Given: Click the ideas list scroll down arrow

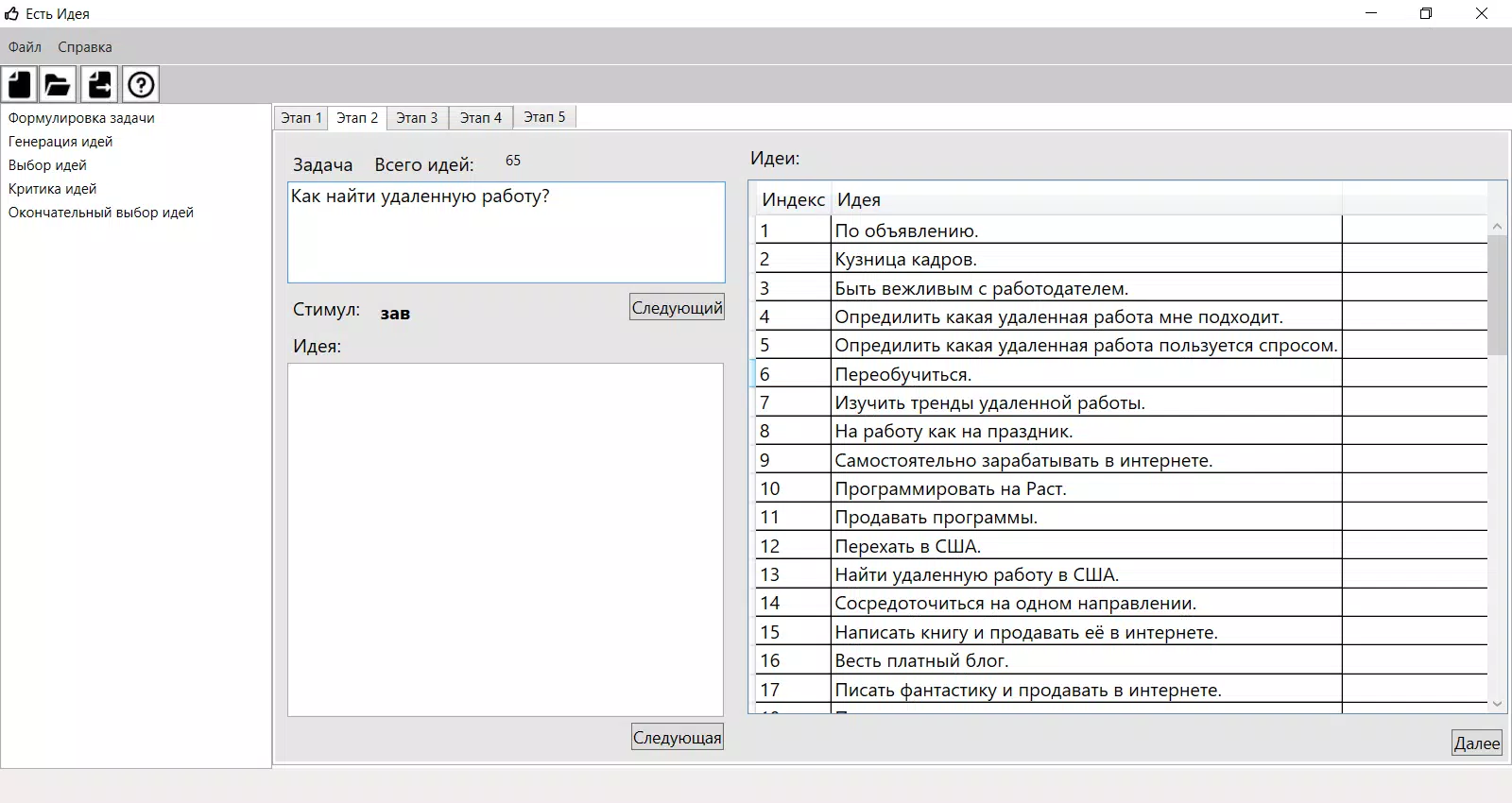Looking at the screenshot, I should (1497, 703).
